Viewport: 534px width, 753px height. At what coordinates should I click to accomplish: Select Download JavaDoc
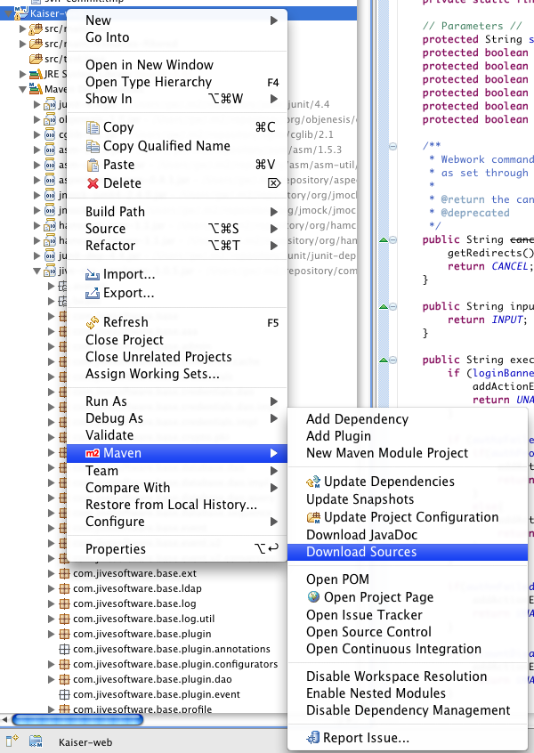(407, 534)
